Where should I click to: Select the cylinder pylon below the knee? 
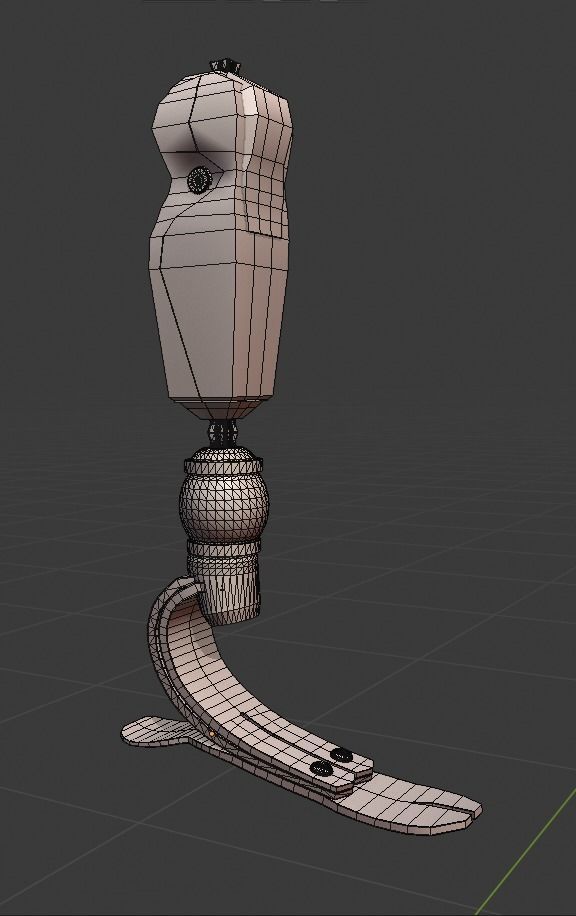tap(223, 581)
